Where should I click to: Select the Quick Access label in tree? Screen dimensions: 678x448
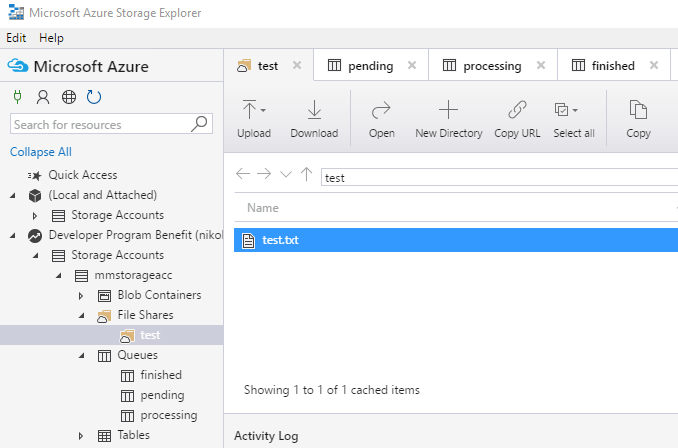[83, 175]
